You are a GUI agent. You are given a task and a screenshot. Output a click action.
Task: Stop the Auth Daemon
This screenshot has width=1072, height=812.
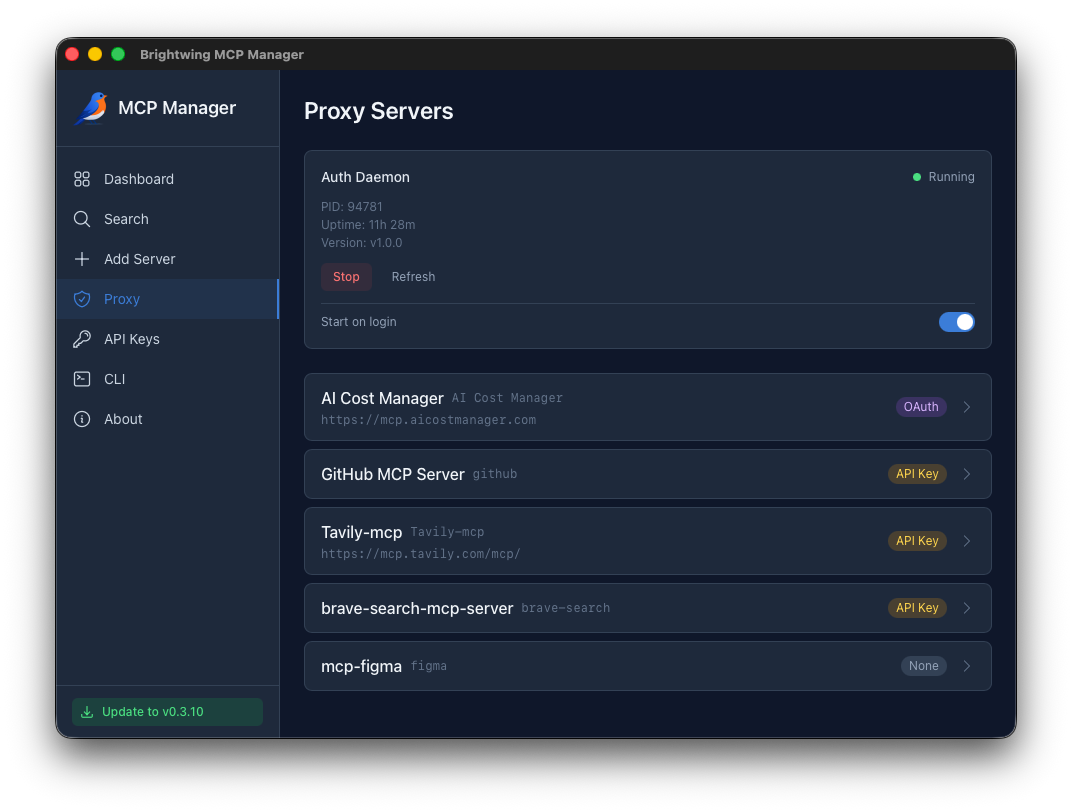coord(346,277)
